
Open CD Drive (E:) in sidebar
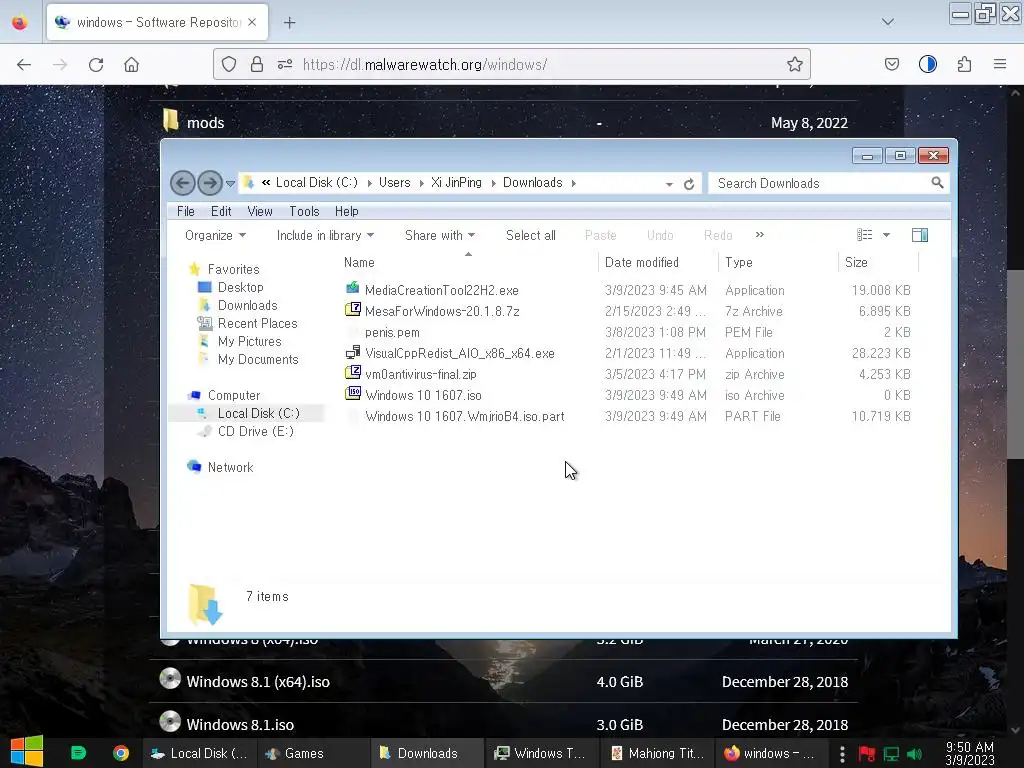coord(255,431)
